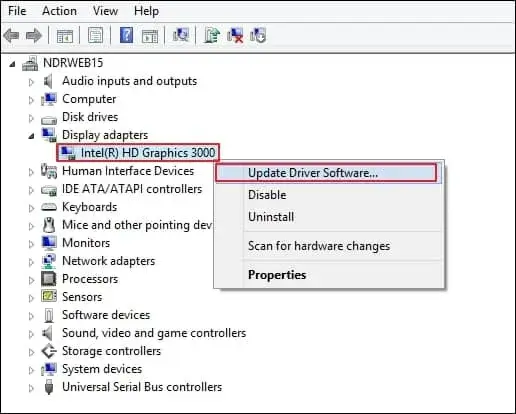Select the Keyboards tree row
This screenshot has width=516, height=414.
point(89,207)
